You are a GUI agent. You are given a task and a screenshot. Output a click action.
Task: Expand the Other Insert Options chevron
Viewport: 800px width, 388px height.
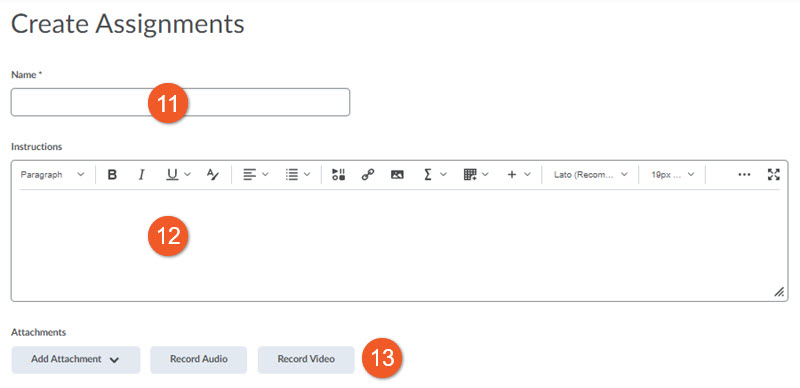click(x=528, y=175)
